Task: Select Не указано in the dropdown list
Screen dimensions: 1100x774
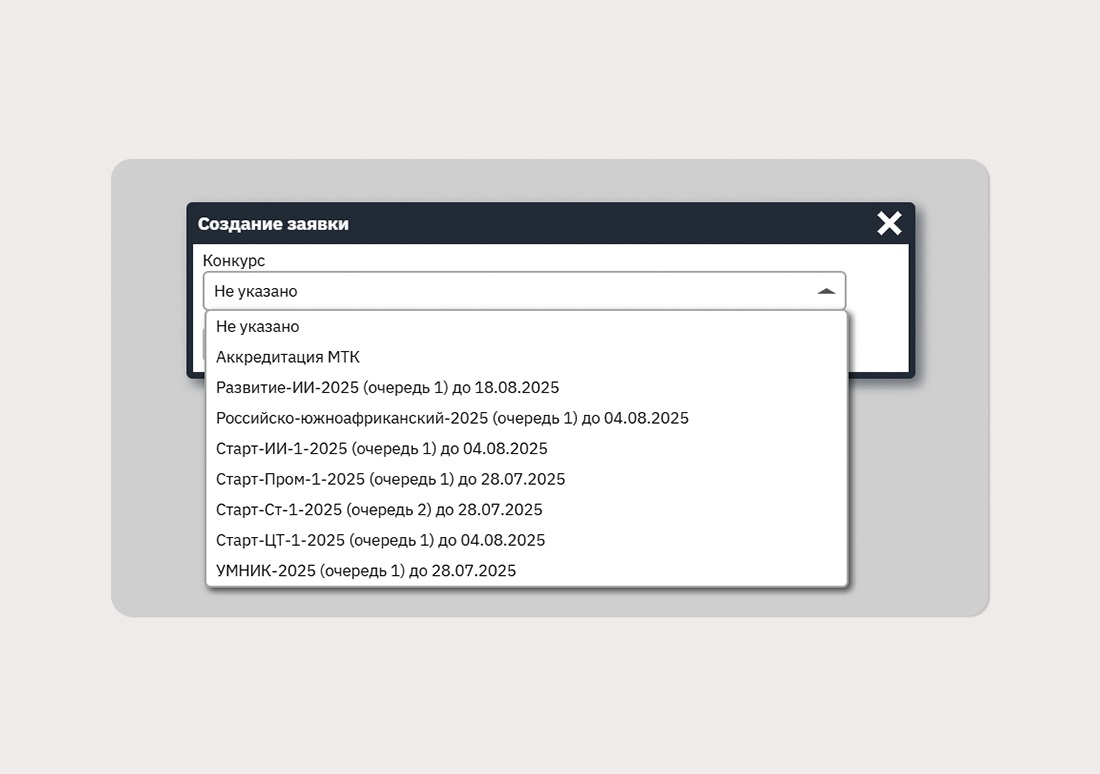Action: coord(258,326)
